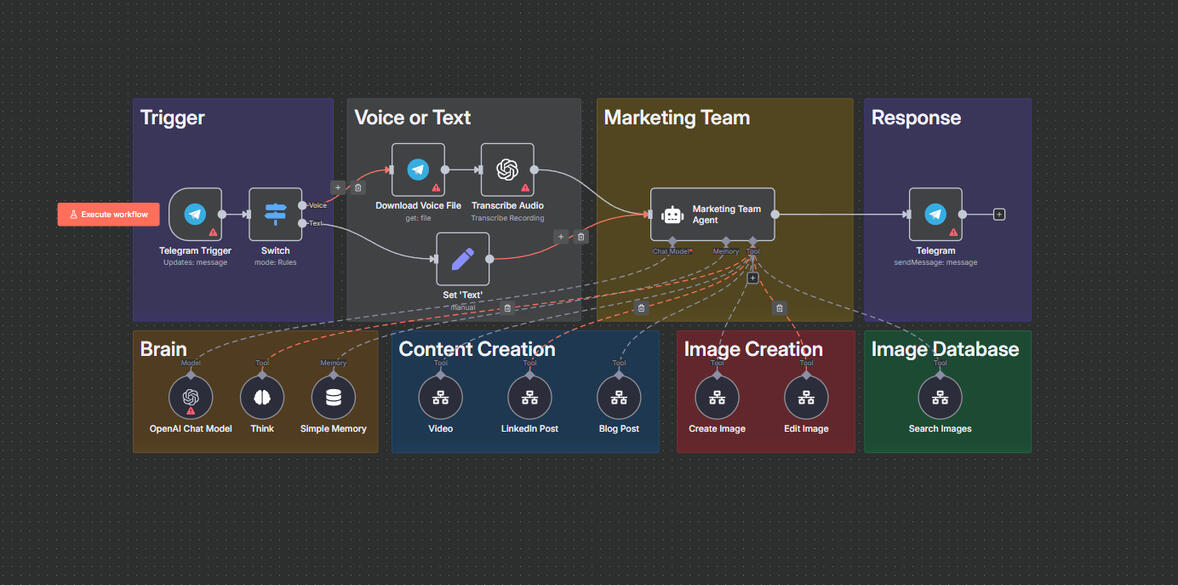Viewport: 1178px width, 585px height.
Task: Open the Transcribe Audio OpenAI node
Action: [506, 170]
